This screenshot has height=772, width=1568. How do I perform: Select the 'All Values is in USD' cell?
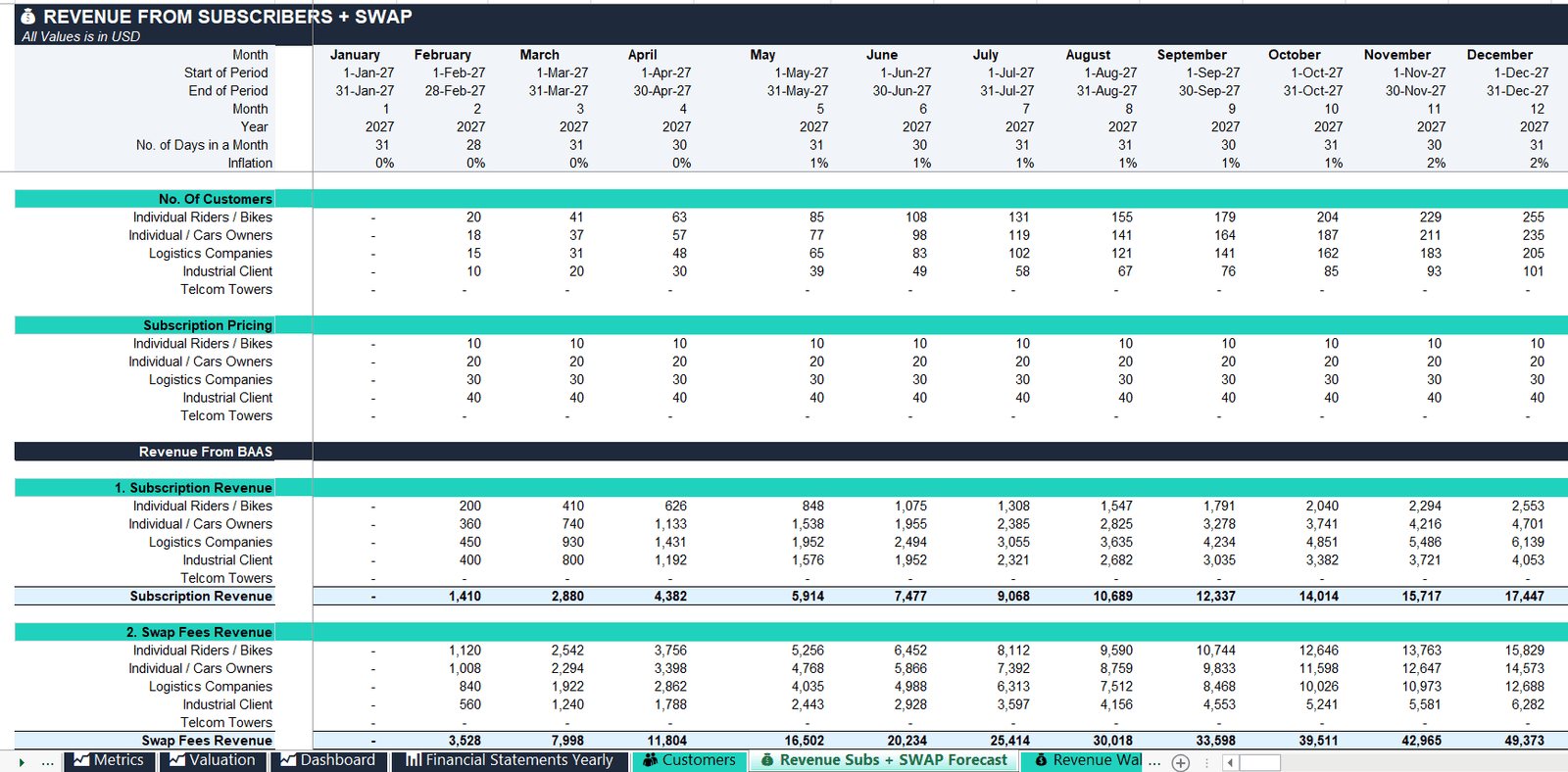tap(80, 36)
